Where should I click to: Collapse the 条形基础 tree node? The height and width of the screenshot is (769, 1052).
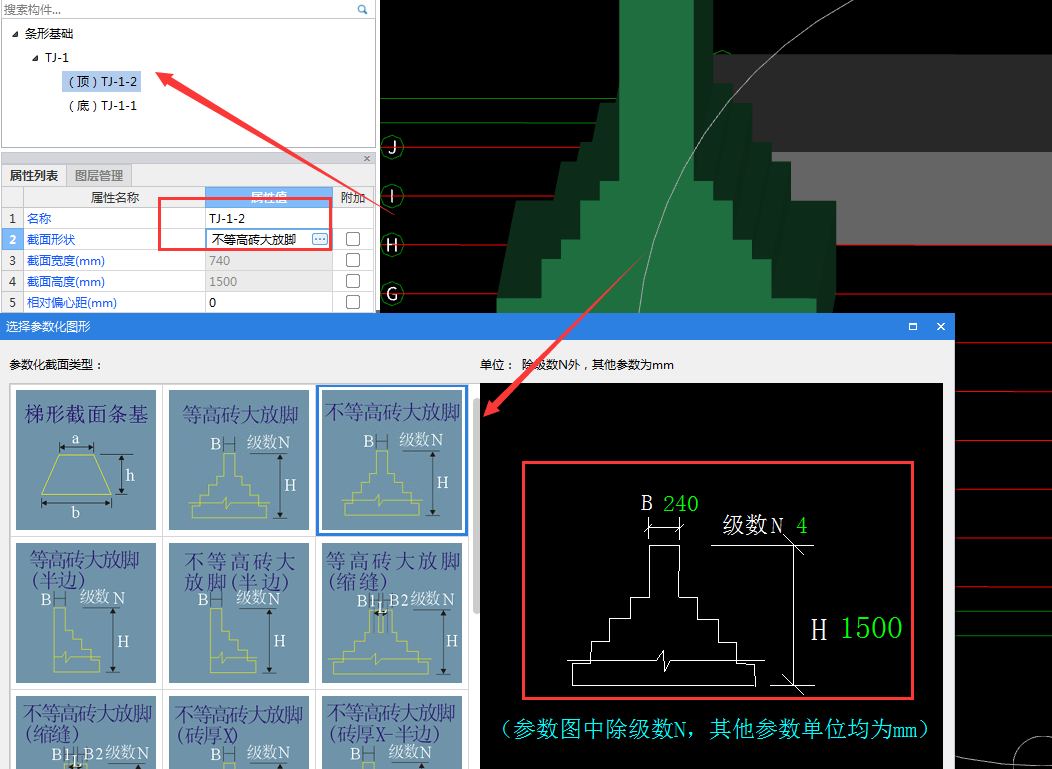(x=15, y=34)
